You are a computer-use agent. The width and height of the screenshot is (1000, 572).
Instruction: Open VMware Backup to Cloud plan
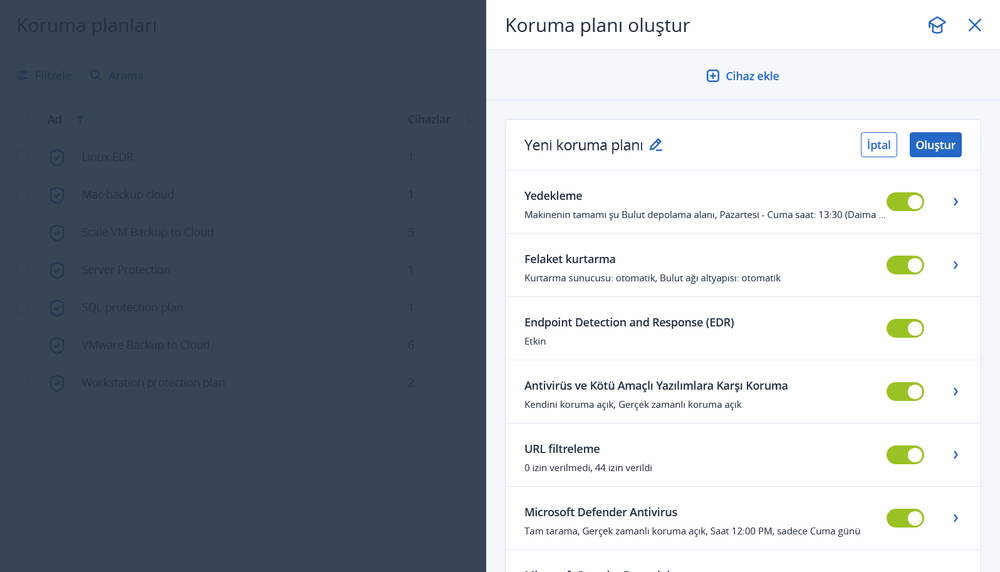pos(145,345)
